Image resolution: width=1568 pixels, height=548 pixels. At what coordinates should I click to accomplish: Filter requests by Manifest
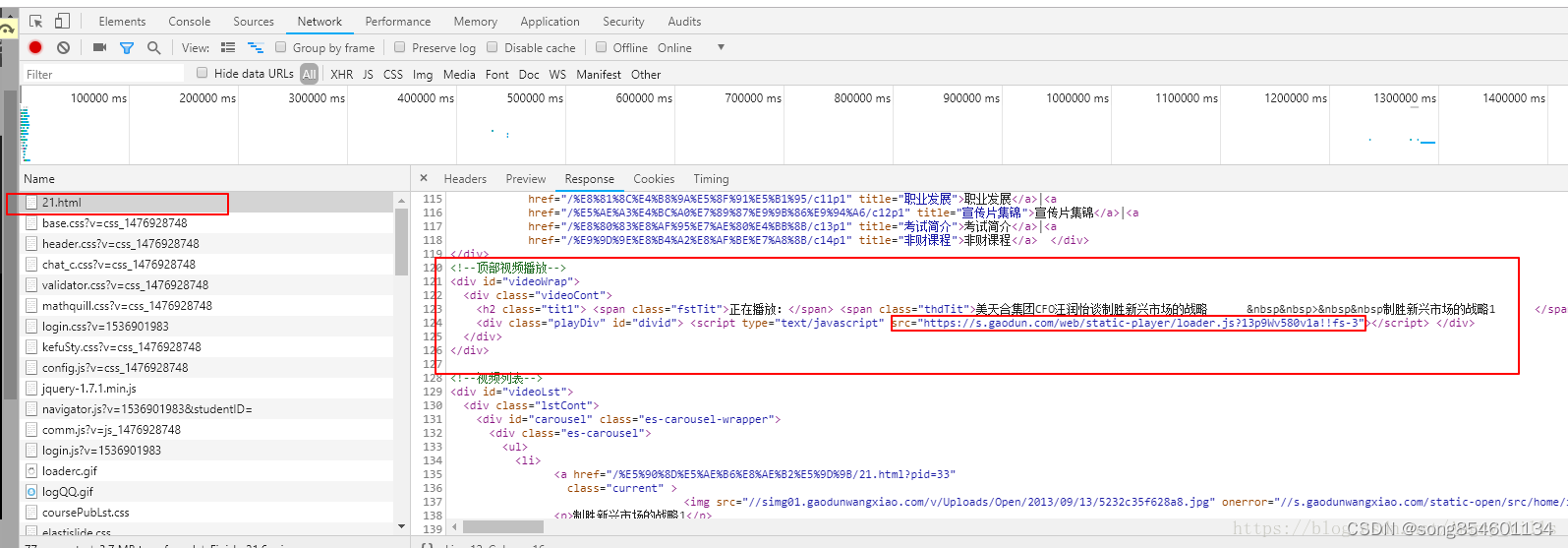click(599, 74)
